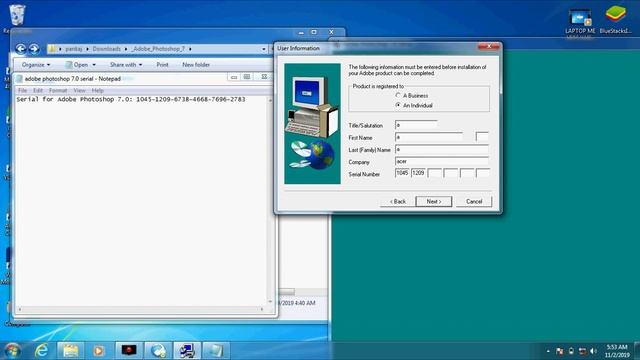Open the Share with dropdown
Viewport: 640px width, 360px height.
[x=126, y=65]
